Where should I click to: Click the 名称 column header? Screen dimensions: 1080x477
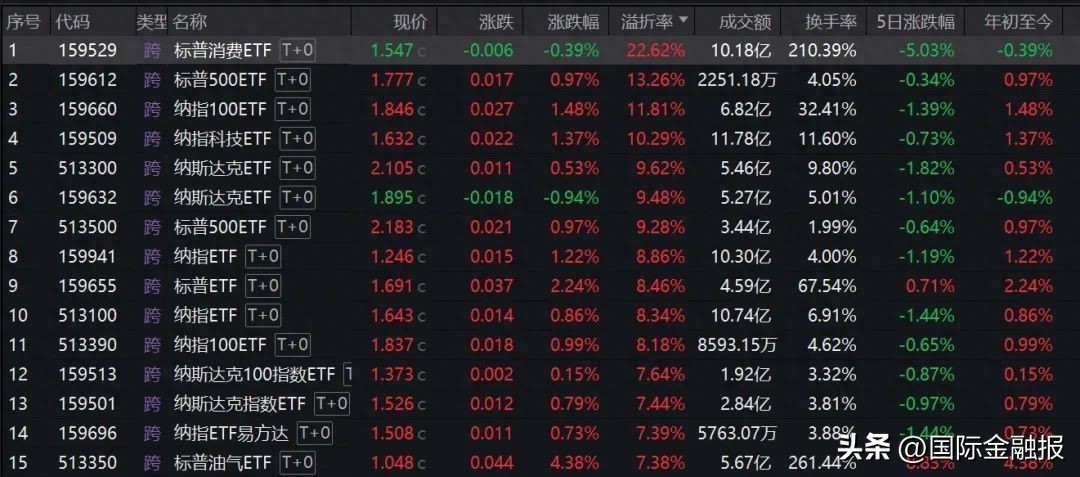tap(190, 21)
